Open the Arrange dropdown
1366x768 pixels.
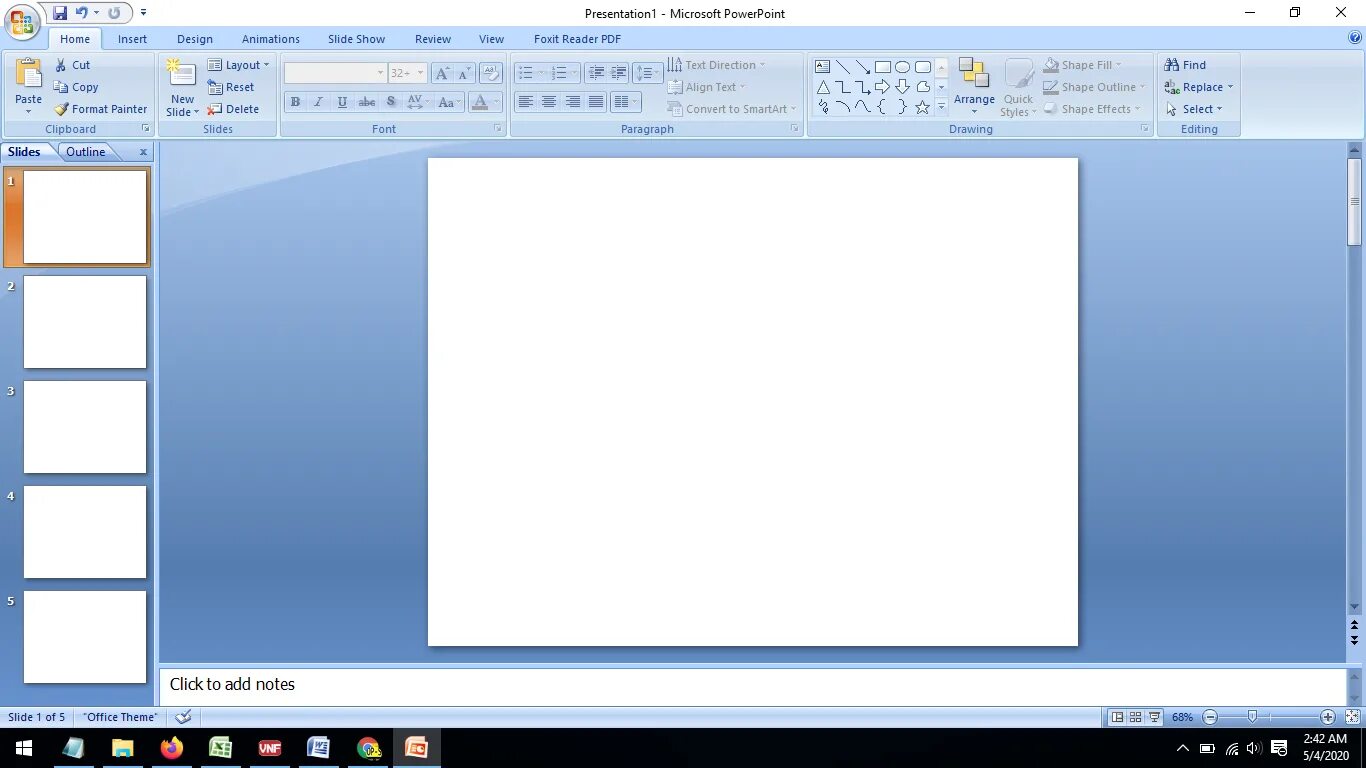tap(974, 87)
